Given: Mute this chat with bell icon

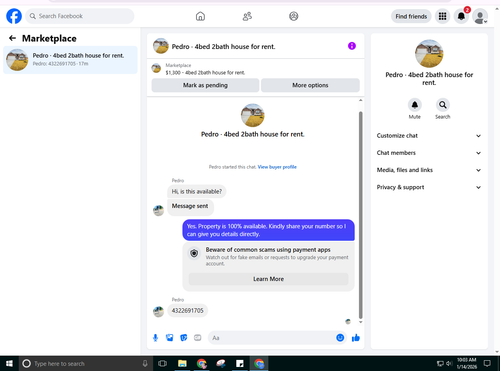Looking at the screenshot, I should click(415, 105).
